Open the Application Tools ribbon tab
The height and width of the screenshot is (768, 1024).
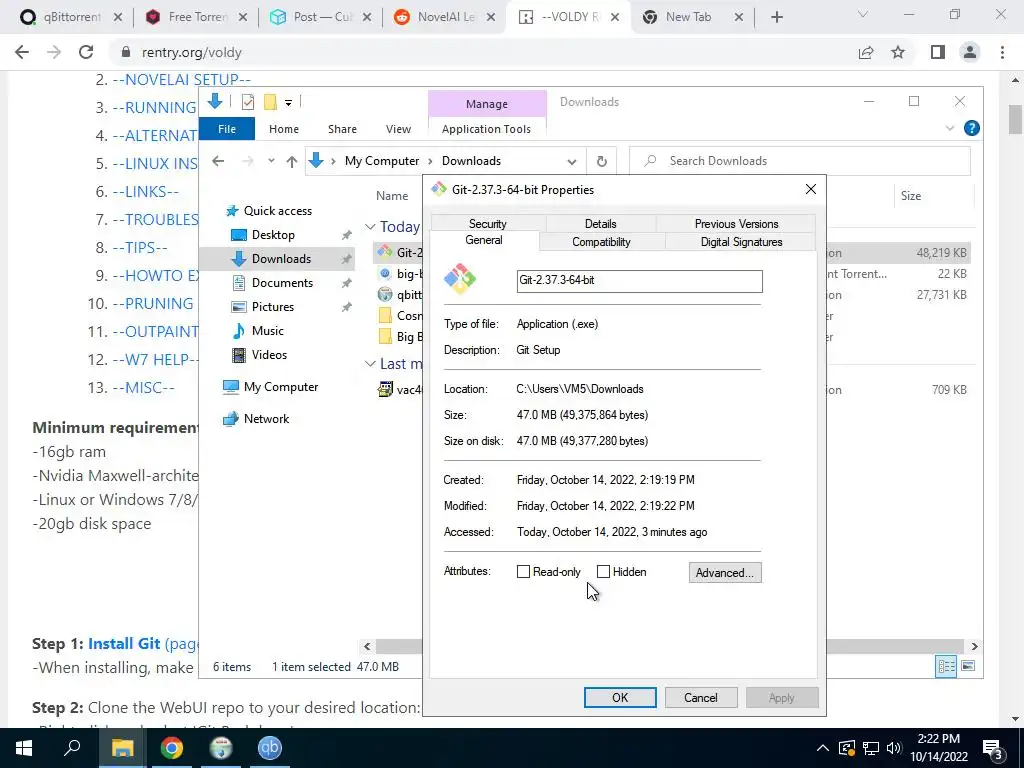[x=487, y=129]
